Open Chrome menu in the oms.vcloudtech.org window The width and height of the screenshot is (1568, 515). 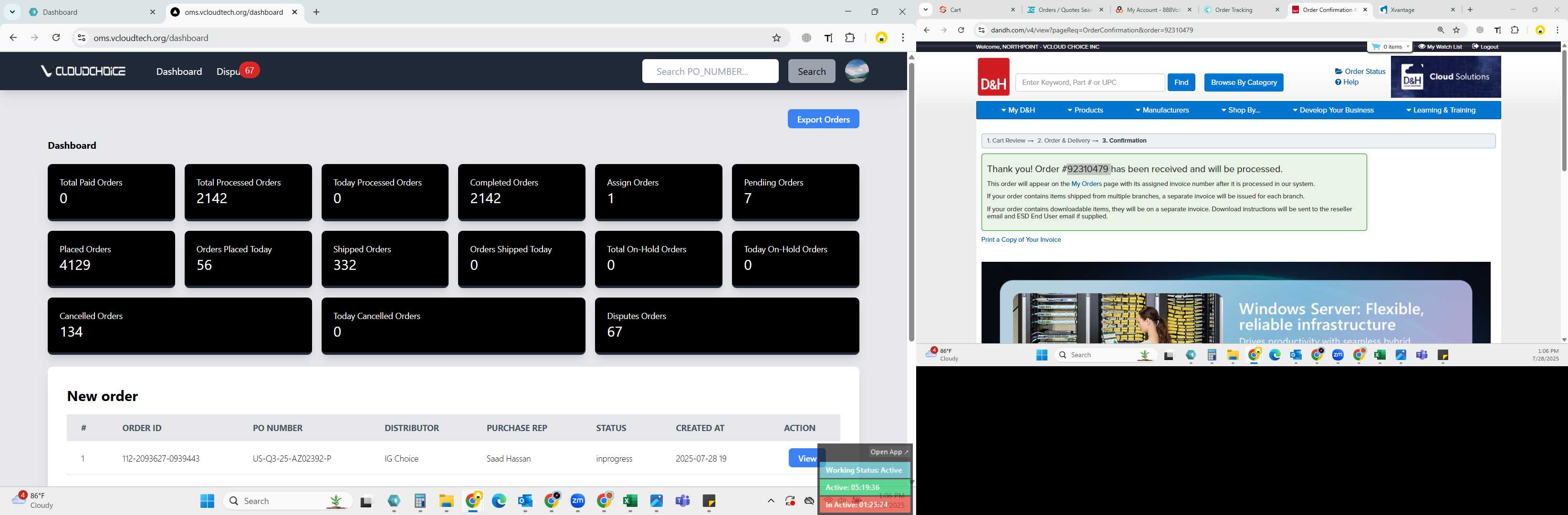point(903,38)
